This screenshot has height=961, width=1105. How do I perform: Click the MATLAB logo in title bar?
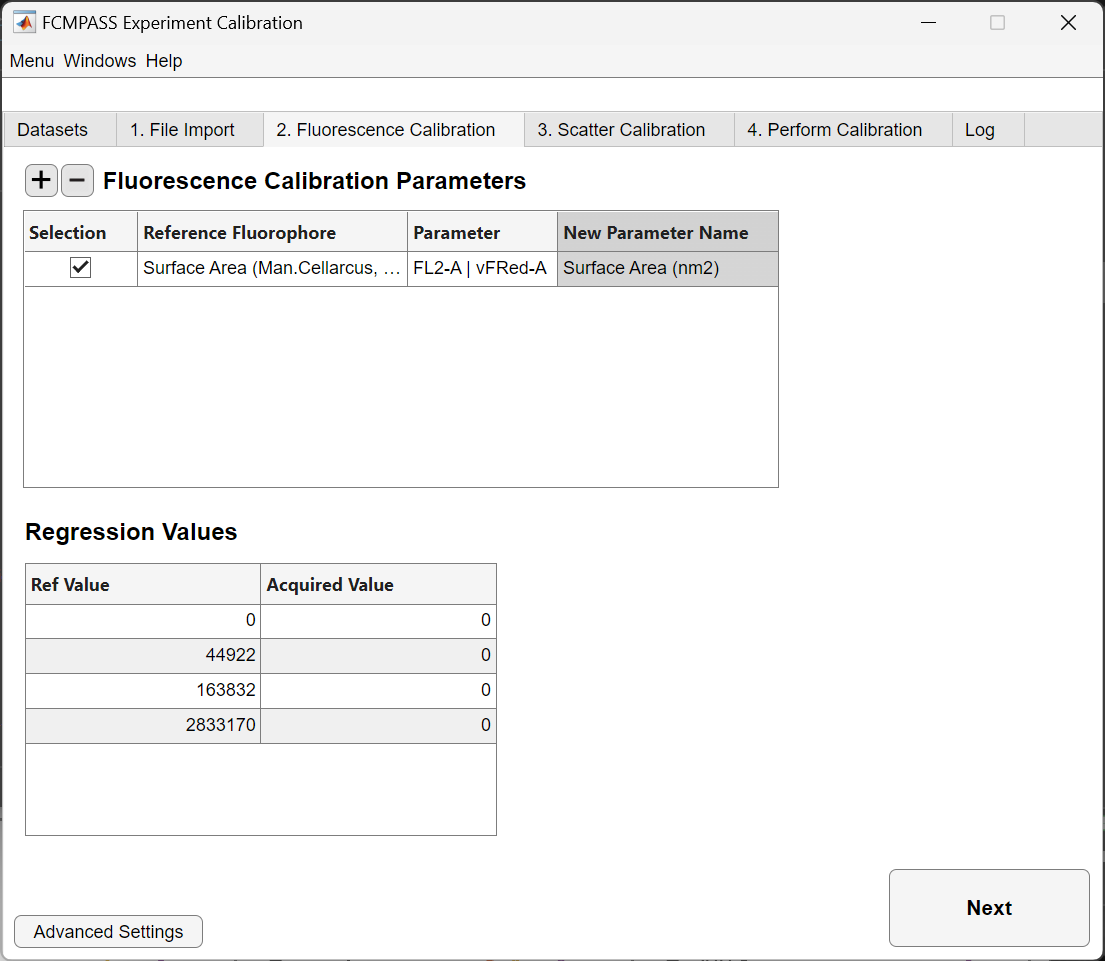coord(25,23)
